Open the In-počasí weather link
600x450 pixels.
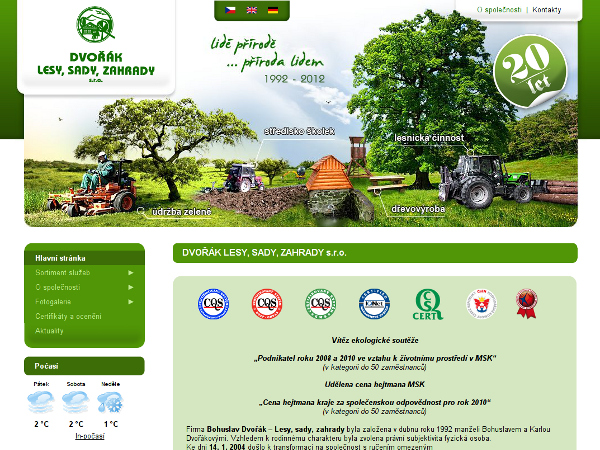point(90,436)
